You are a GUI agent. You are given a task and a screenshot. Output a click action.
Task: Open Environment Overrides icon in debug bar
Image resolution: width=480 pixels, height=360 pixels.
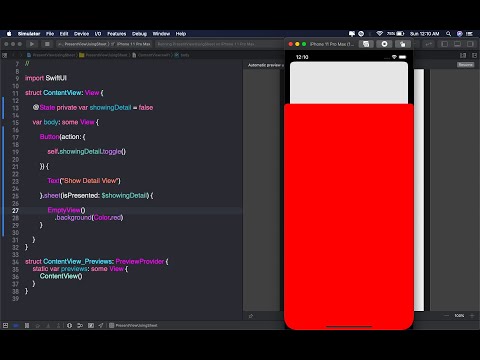pyautogui.click(x=91, y=325)
